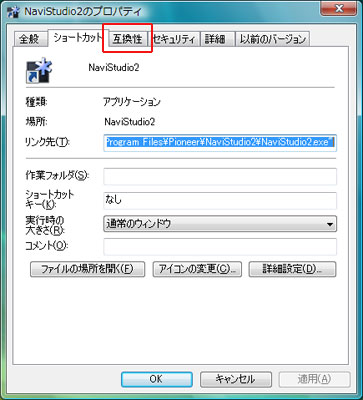This screenshot has height=400, width=363.
Task: Click the キャンセル button
Action: (235, 379)
